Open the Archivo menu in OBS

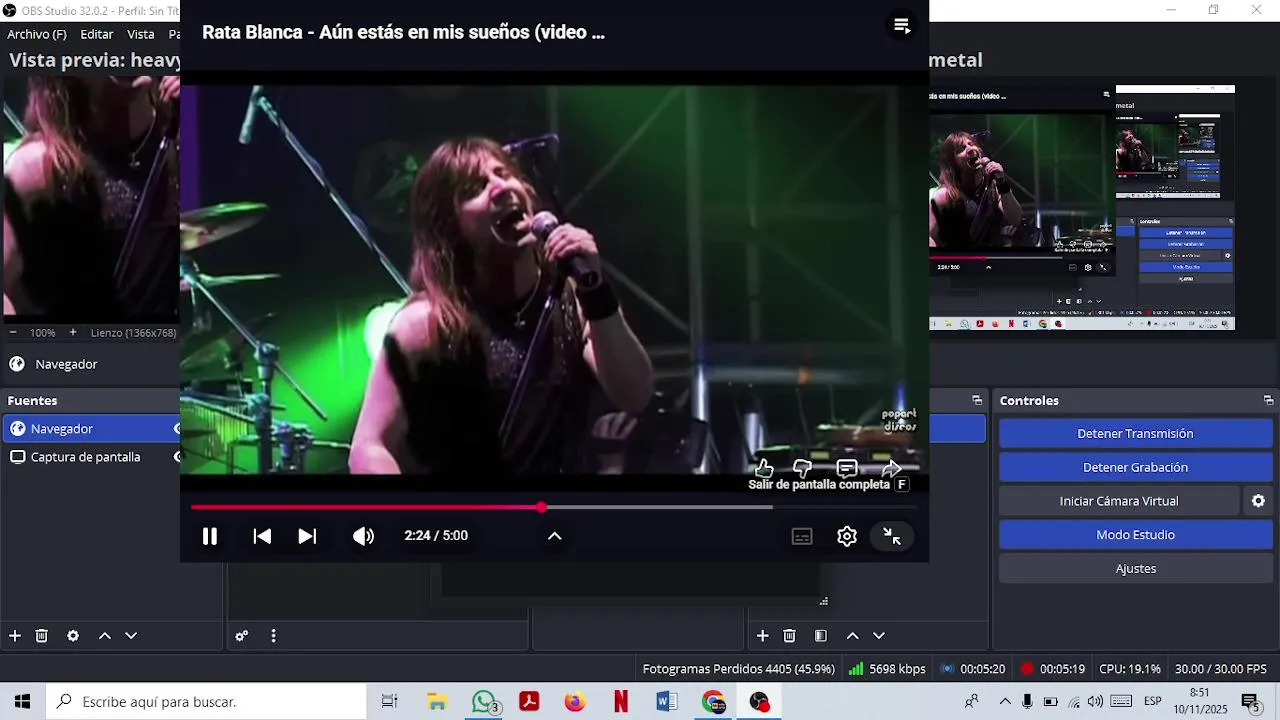(x=37, y=34)
